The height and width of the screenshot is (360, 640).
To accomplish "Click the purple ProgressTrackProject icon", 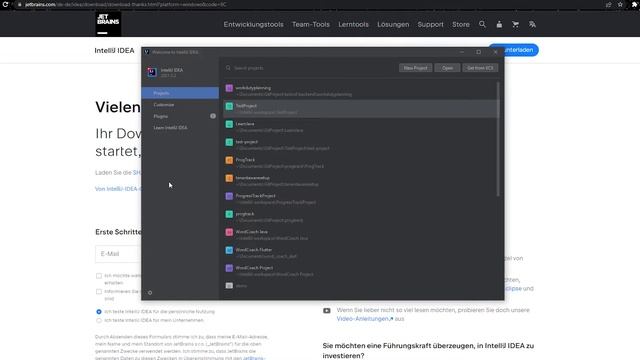I will click(x=229, y=196).
